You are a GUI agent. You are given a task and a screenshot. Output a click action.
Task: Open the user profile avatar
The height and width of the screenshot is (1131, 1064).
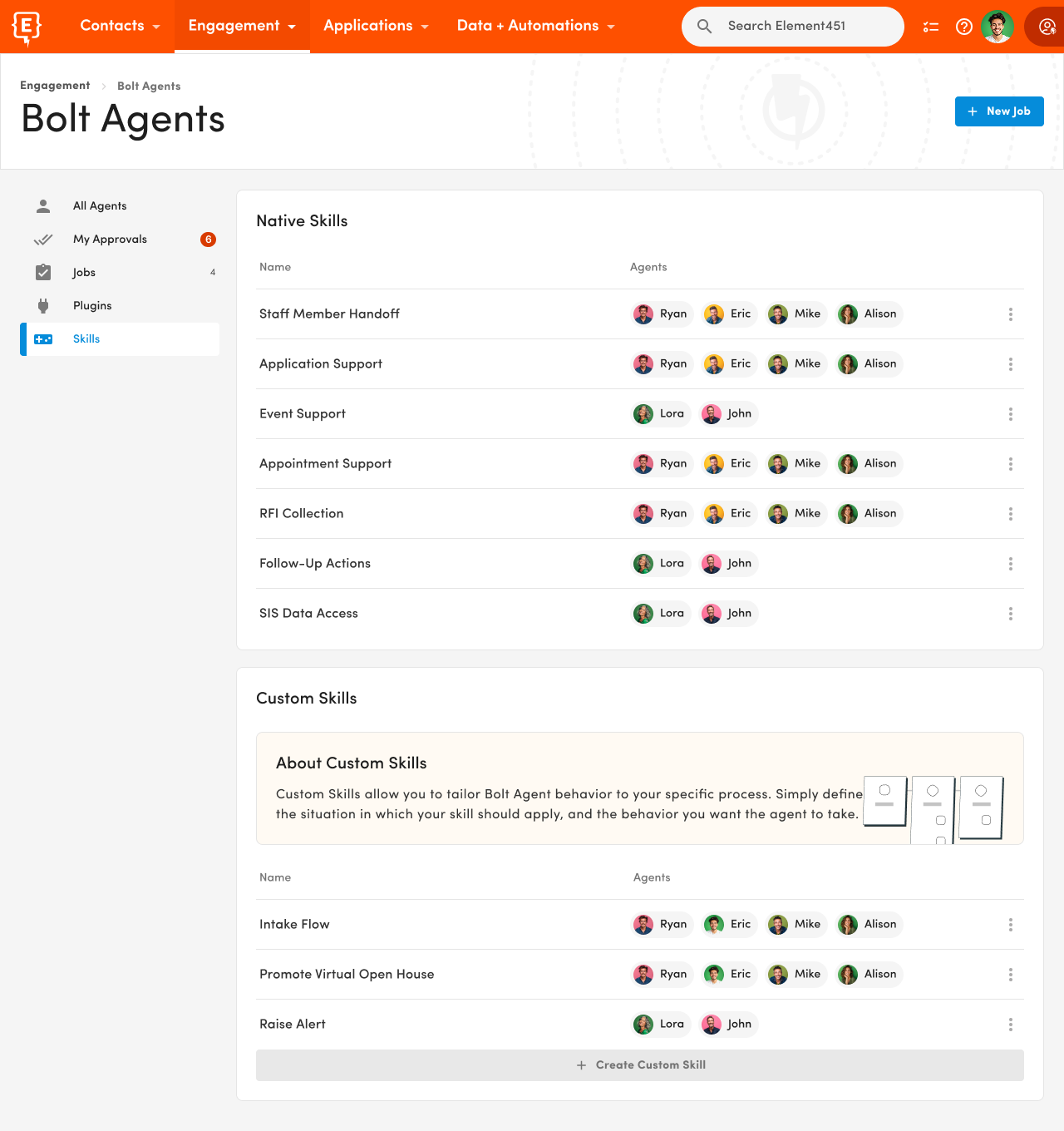[997, 27]
